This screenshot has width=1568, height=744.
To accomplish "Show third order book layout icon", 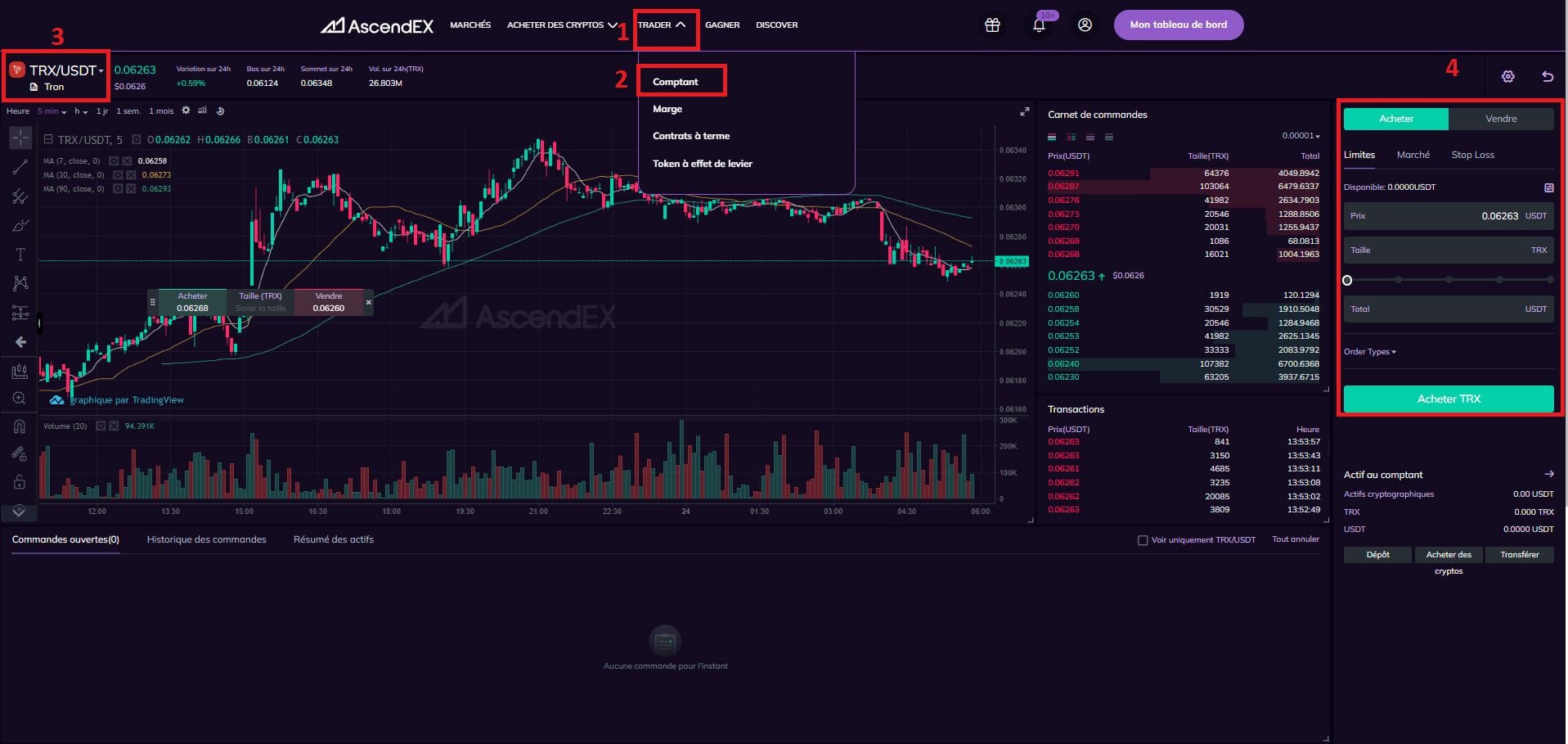I will tap(1090, 137).
